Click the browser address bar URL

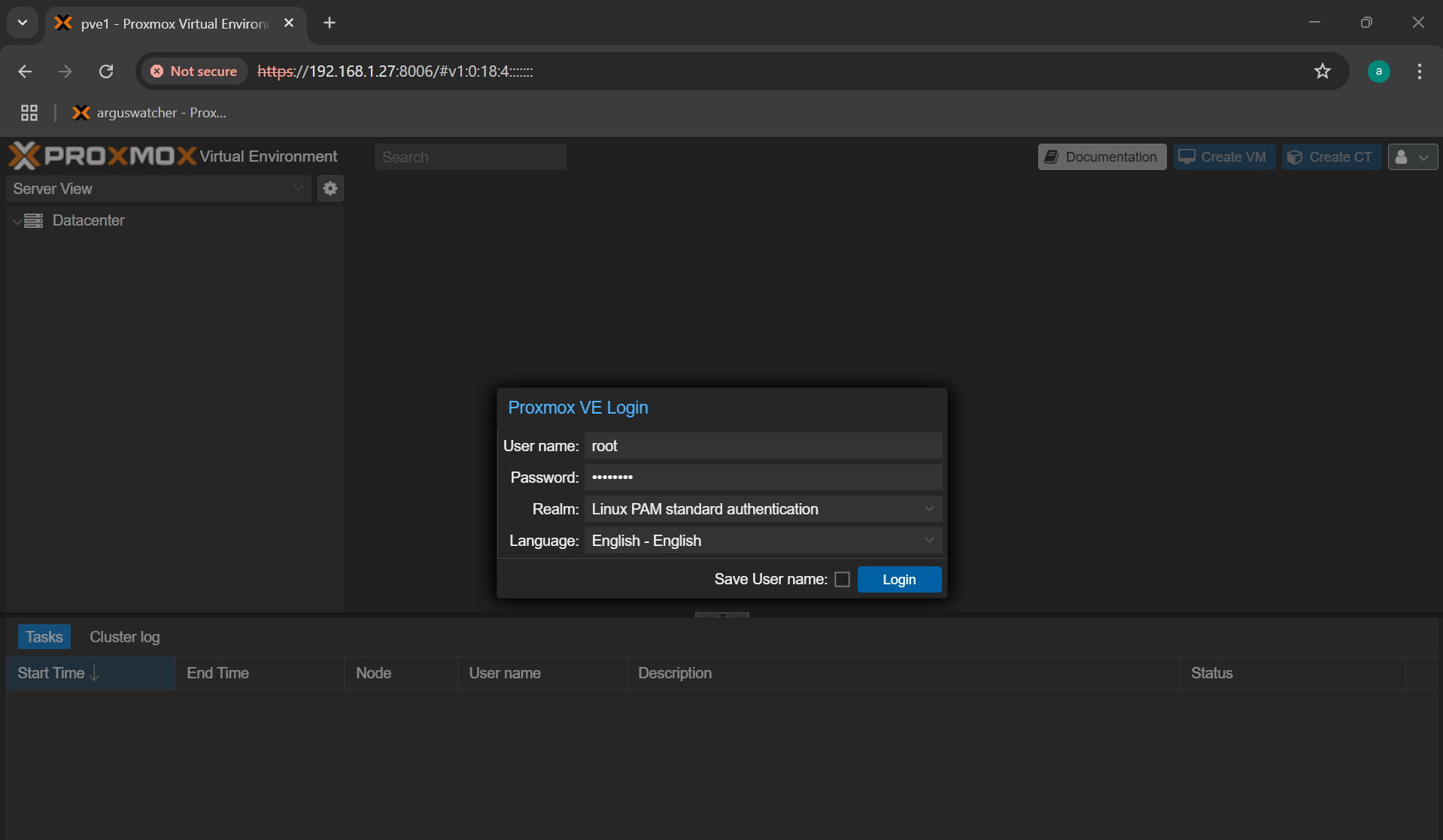click(395, 71)
